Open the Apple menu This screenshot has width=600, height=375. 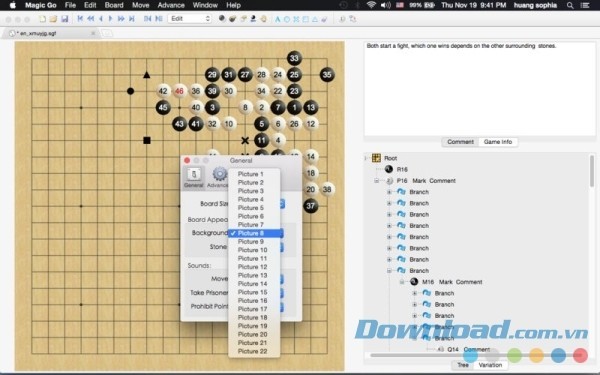pyautogui.click(x=13, y=5)
